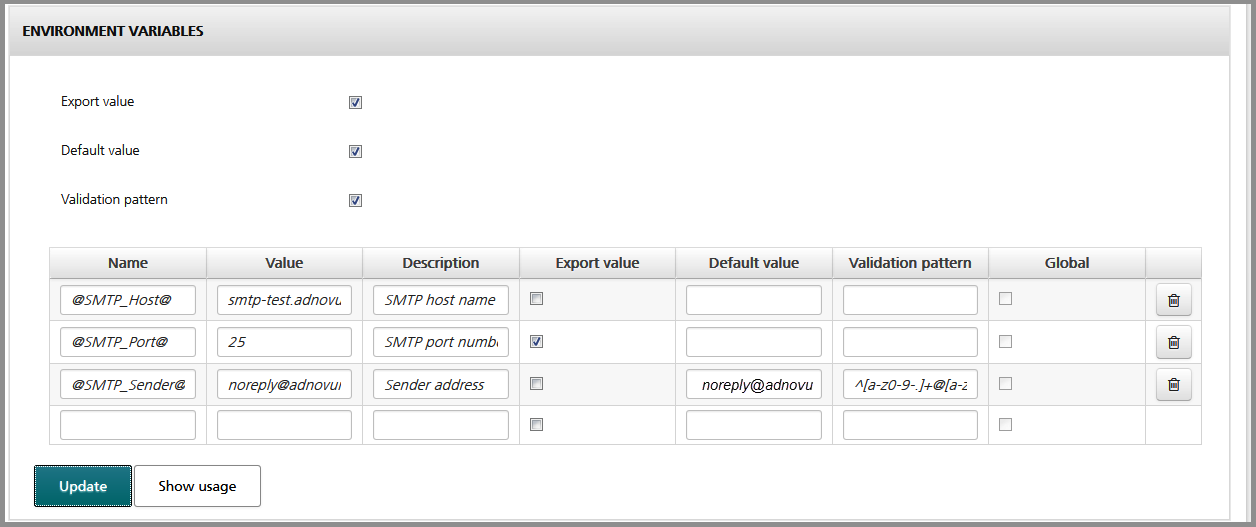Tick Export value checkbox in empty row
Viewport: 1256px width, 527px height.
pyautogui.click(x=537, y=424)
